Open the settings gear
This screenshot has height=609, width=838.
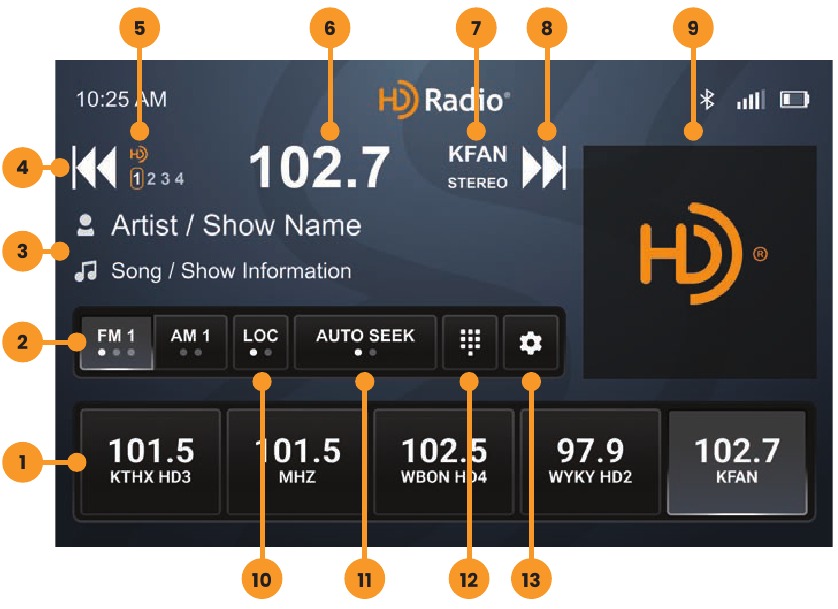(x=530, y=342)
